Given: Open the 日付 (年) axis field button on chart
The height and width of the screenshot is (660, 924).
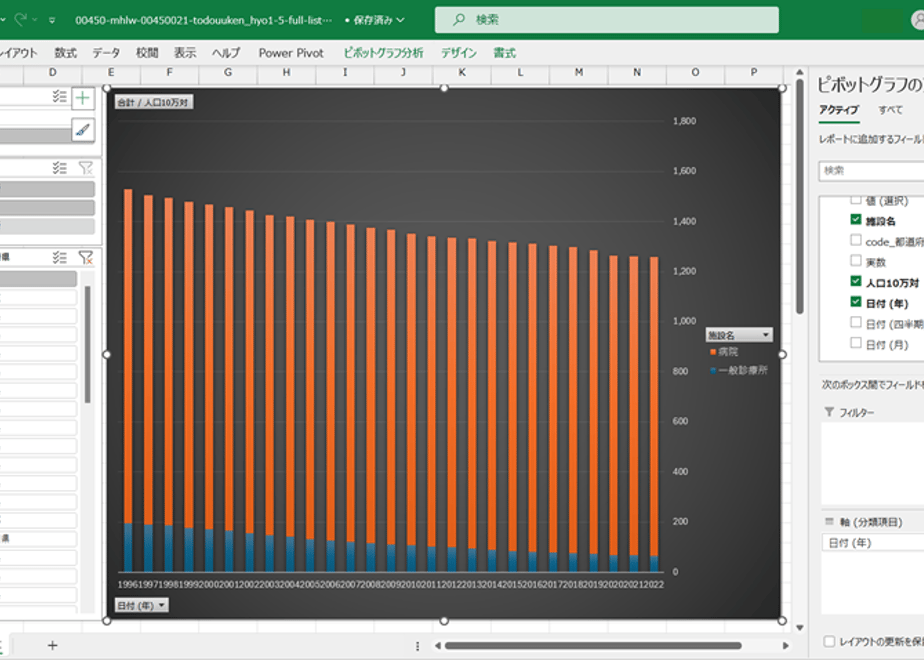Looking at the screenshot, I should click(x=141, y=605).
